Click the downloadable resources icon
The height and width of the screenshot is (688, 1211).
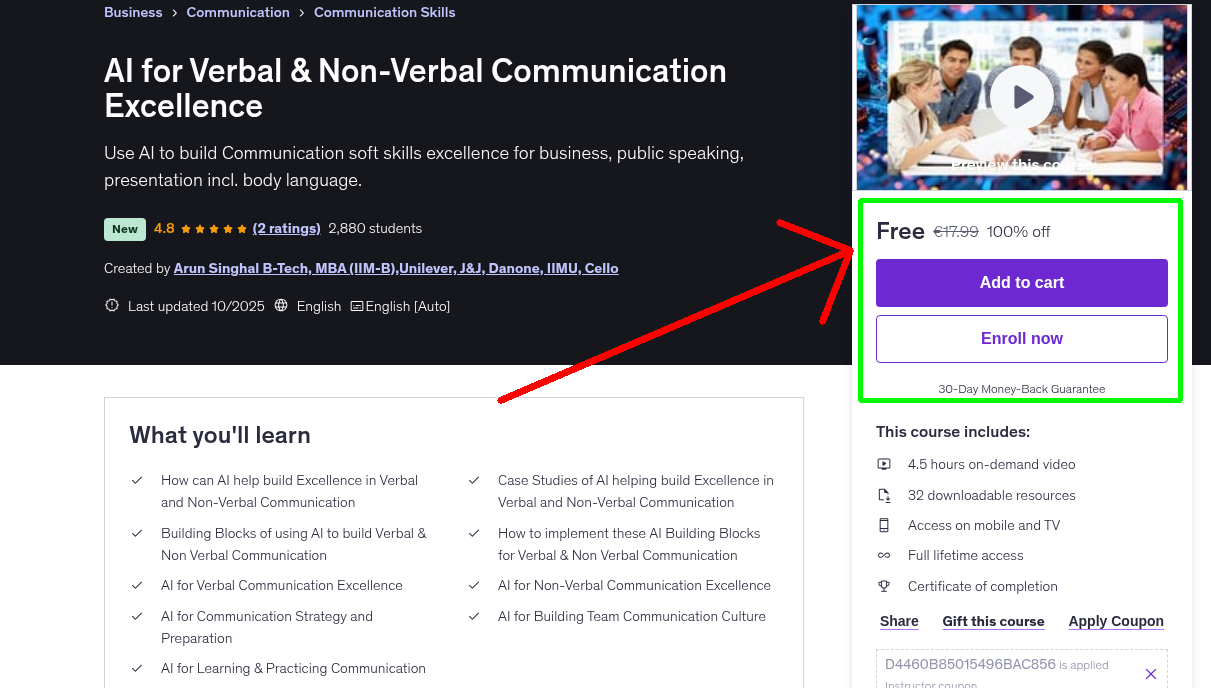click(885, 494)
